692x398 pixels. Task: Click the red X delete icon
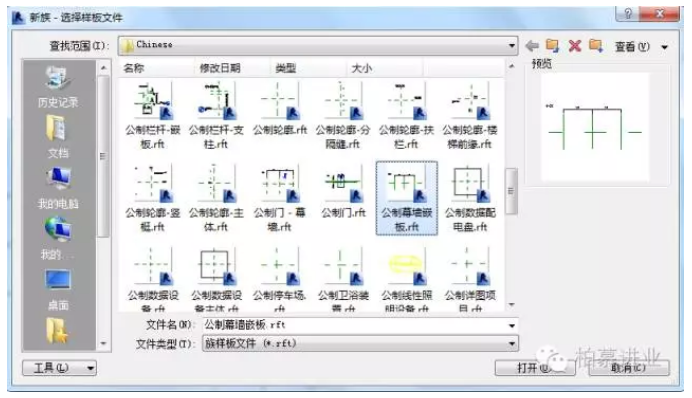575,45
